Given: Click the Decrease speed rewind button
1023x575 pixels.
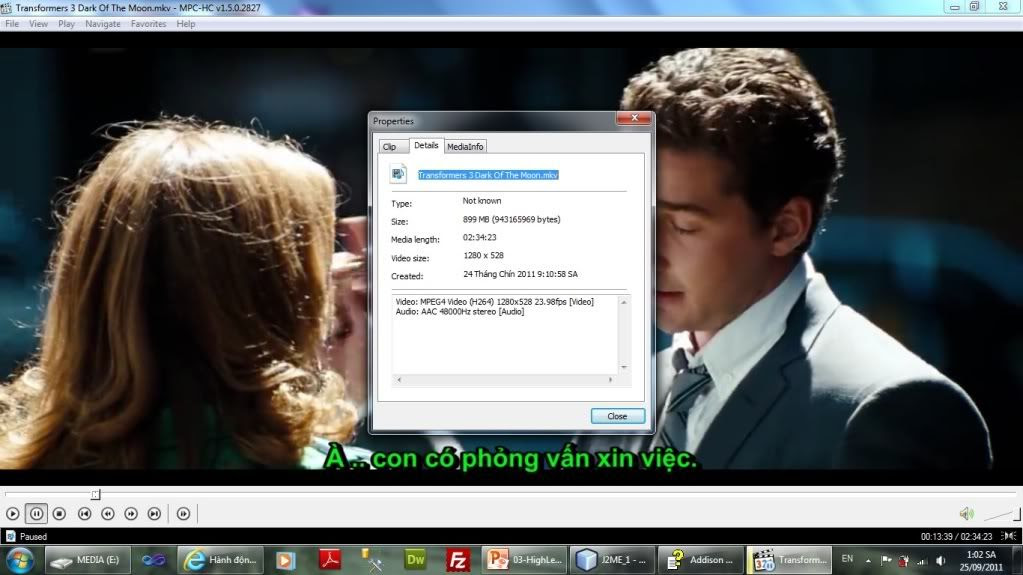Looking at the screenshot, I should click(108, 514).
